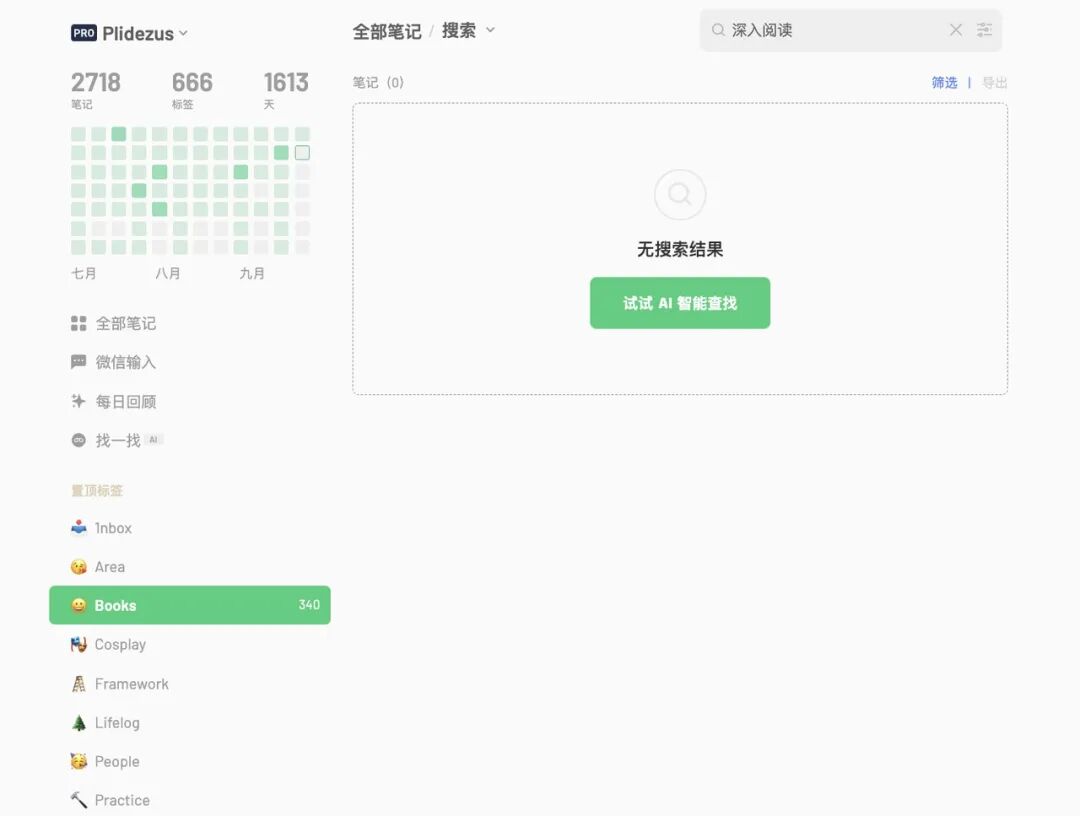Click 试试 AI 智能查找 button
The height and width of the screenshot is (816, 1080).
click(680, 303)
